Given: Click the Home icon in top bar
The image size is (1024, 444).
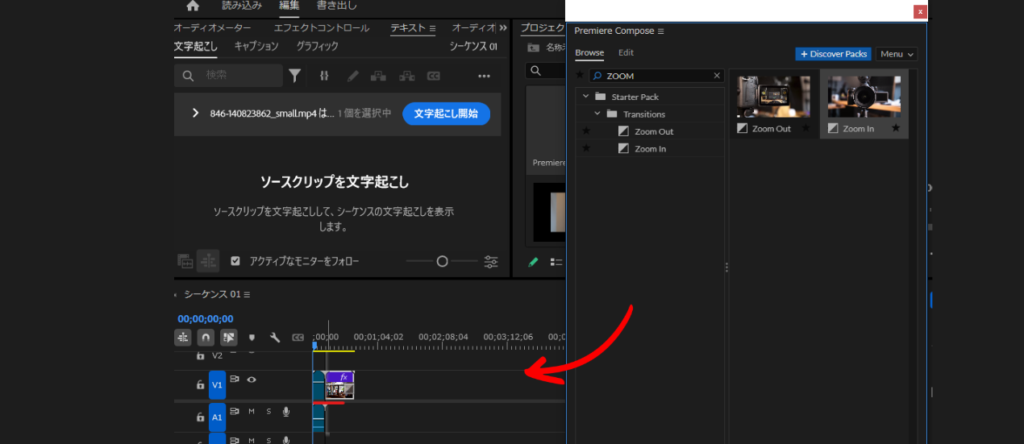Looking at the screenshot, I should (x=193, y=7).
